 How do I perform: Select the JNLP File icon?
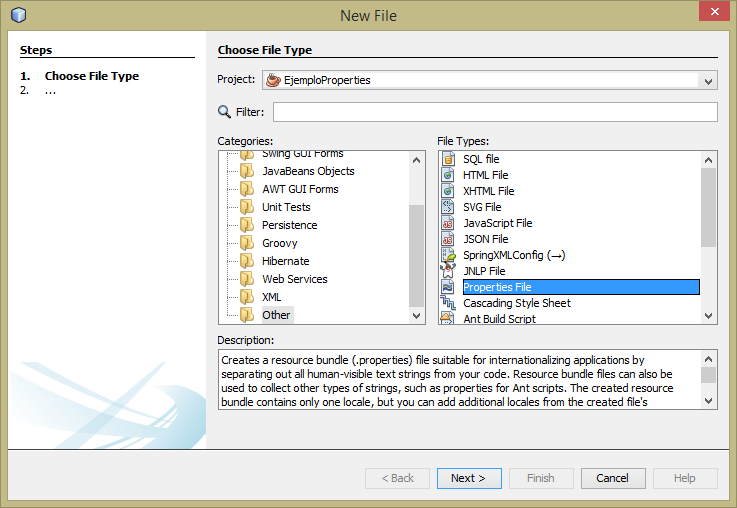(448, 271)
